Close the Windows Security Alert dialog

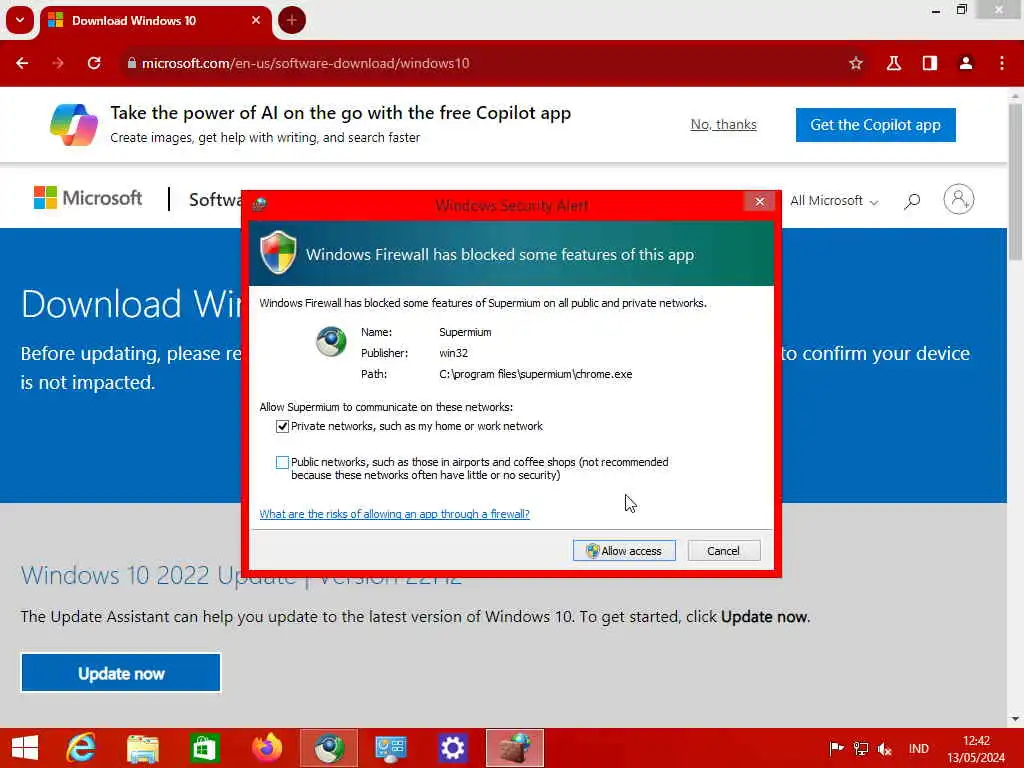click(x=759, y=201)
